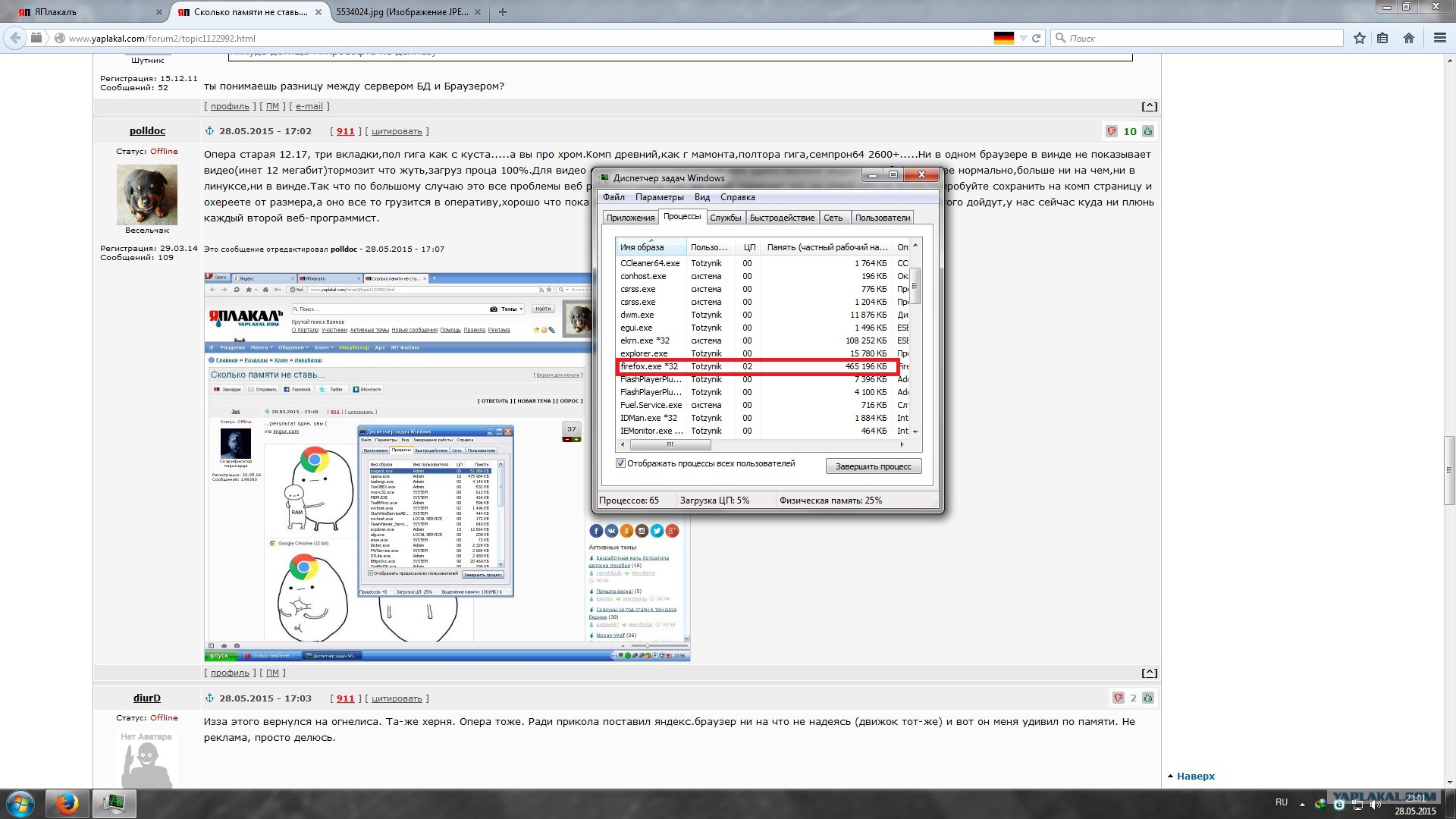Click polldoc's puppy avatar image
This screenshot has height=819, width=1456.
[x=147, y=194]
